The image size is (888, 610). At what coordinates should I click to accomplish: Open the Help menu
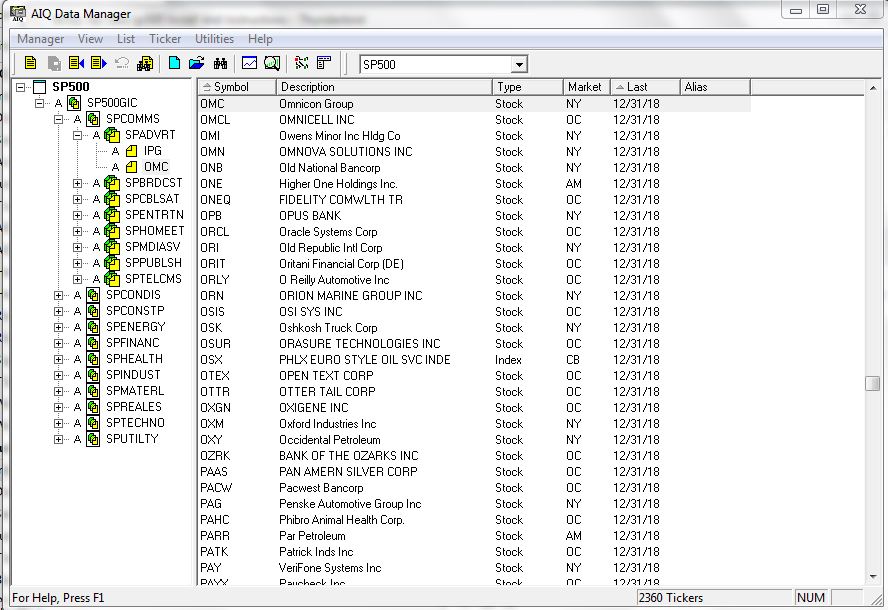(260, 39)
